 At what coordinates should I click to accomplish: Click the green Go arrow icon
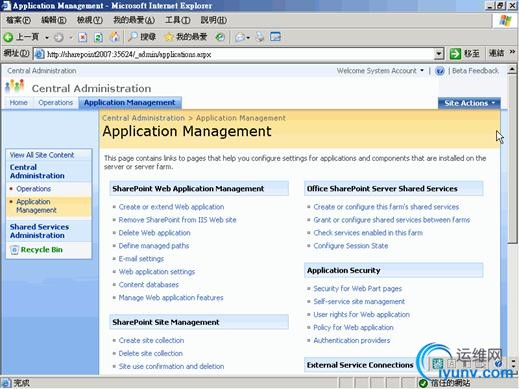[x=455, y=54]
